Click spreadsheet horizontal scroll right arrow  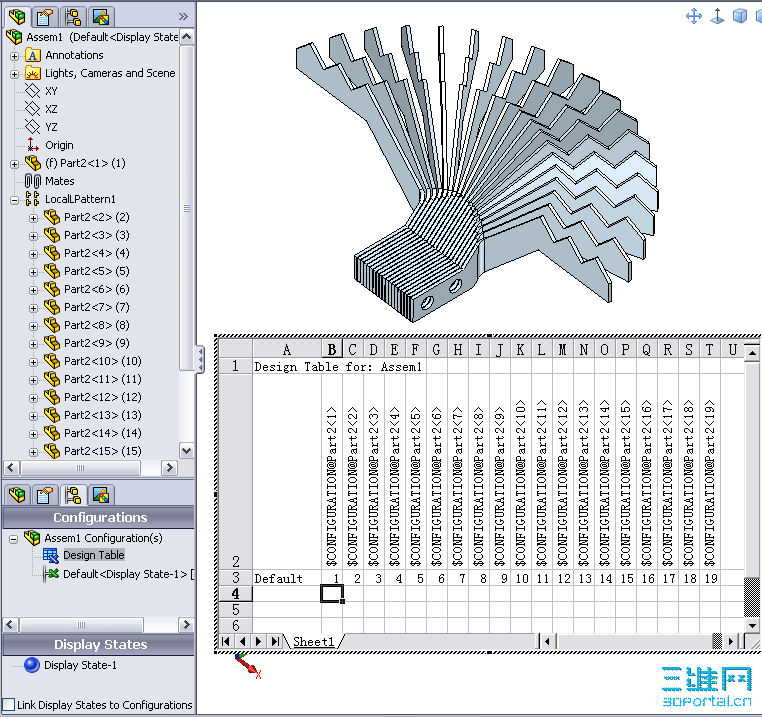[x=730, y=641]
